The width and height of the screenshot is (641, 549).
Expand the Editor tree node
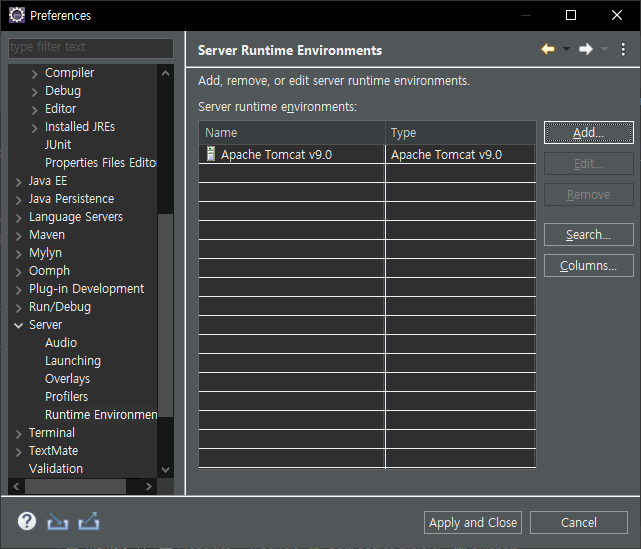(35, 110)
